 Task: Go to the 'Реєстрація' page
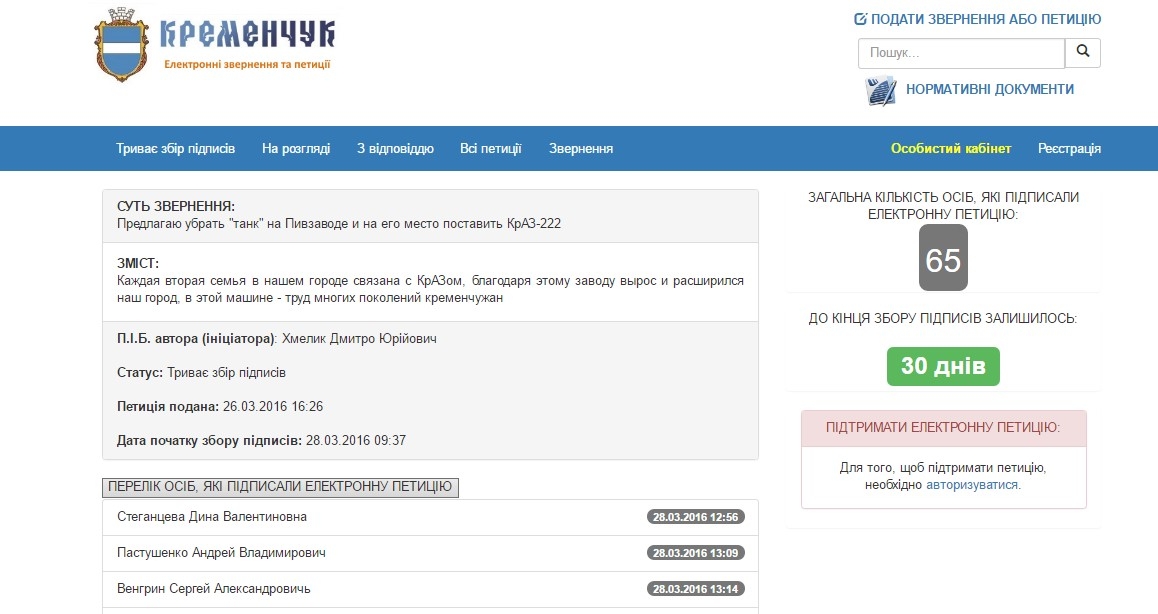click(1069, 148)
